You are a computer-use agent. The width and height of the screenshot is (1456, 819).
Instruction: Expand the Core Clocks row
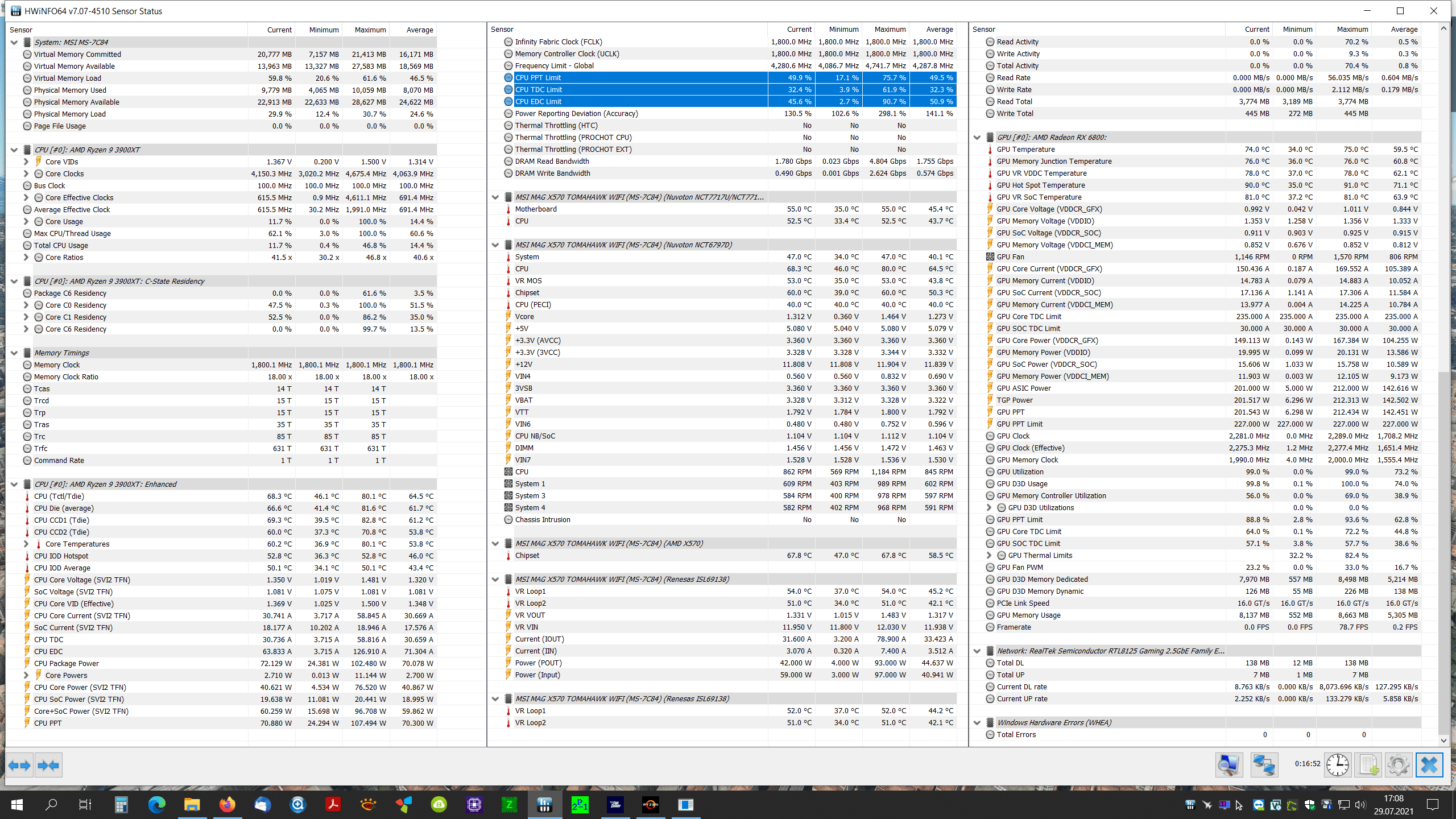(x=26, y=173)
